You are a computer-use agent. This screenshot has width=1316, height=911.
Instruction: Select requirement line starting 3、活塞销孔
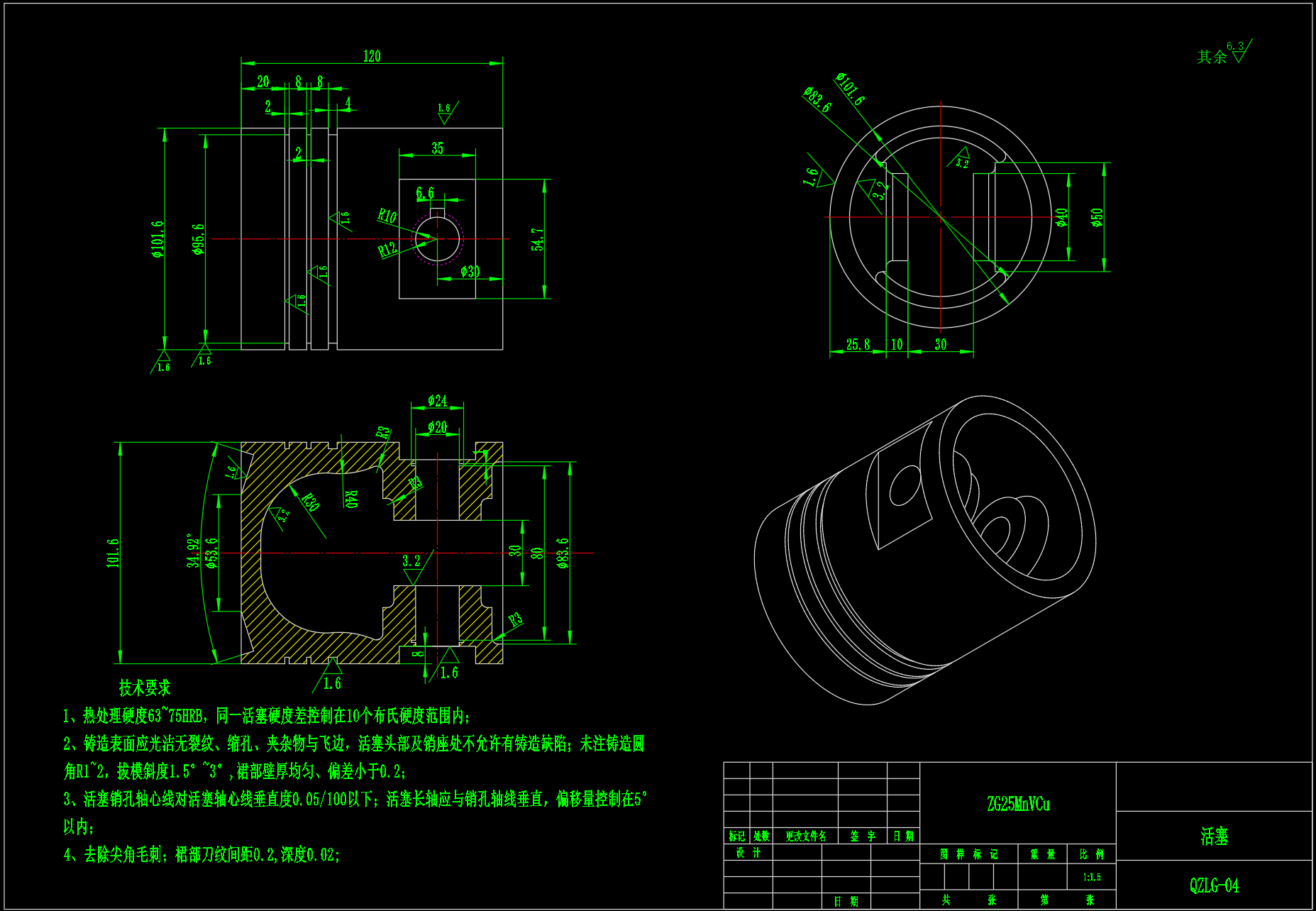pos(355,812)
